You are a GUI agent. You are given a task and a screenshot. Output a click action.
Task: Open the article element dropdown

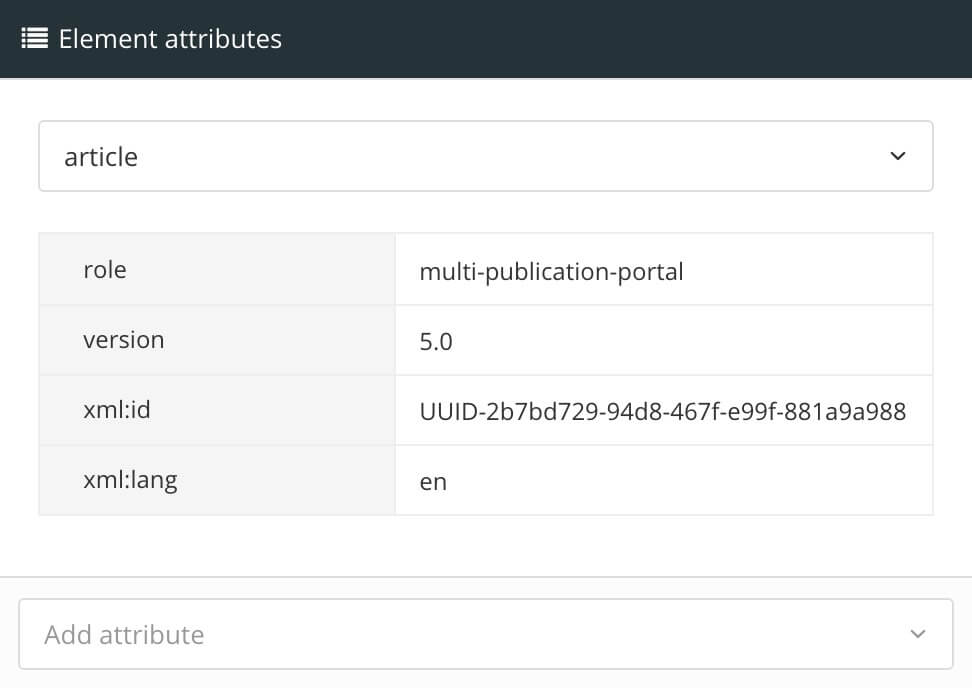(x=486, y=156)
